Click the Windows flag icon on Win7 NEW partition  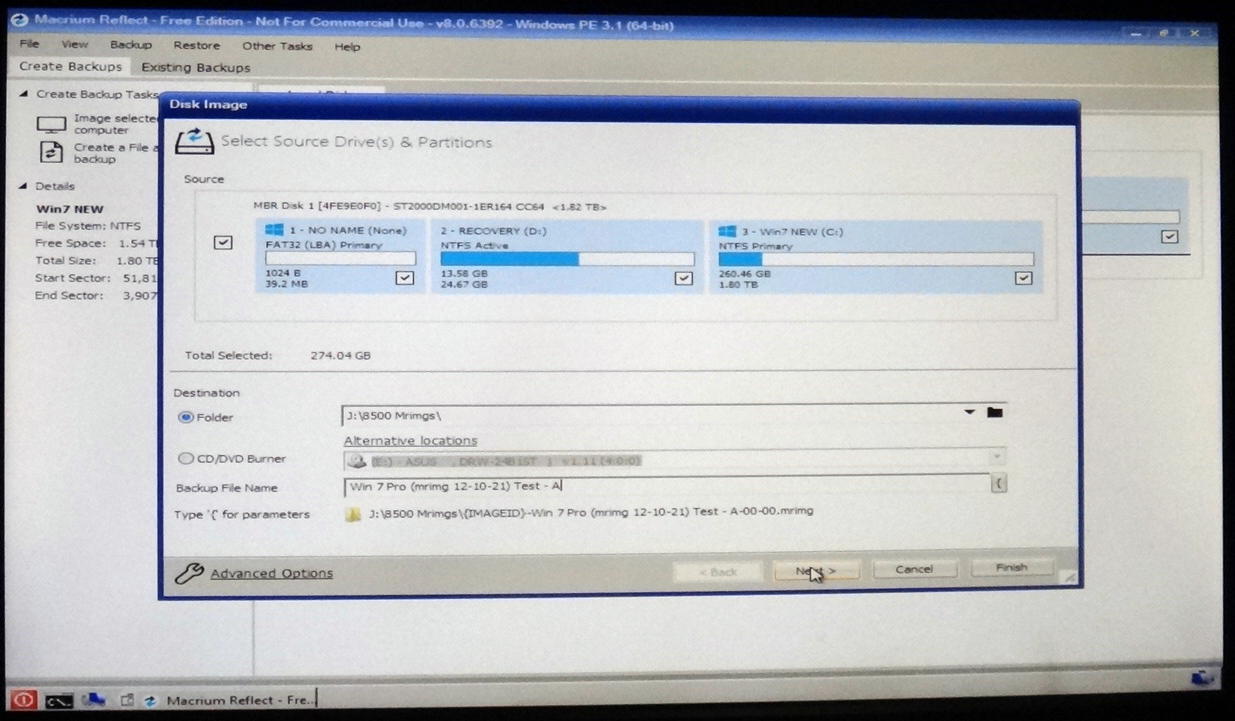point(728,231)
